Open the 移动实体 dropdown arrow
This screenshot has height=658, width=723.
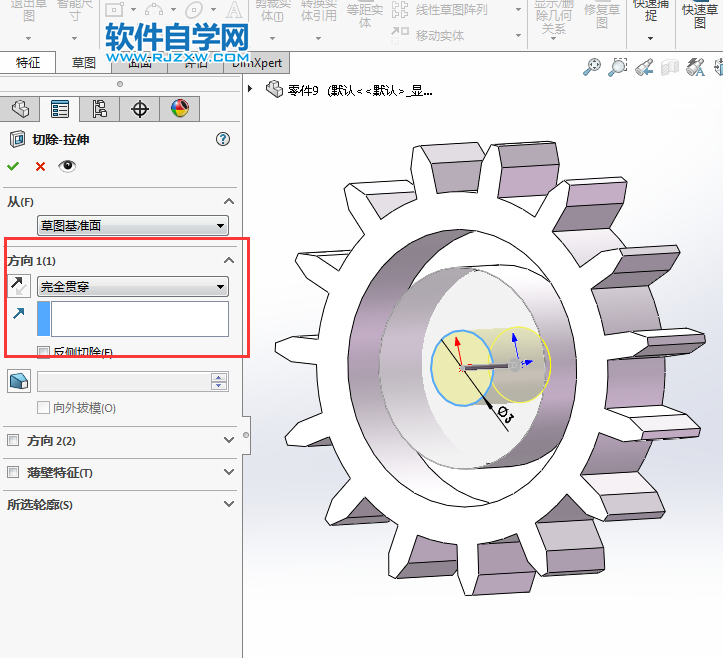click(x=518, y=35)
